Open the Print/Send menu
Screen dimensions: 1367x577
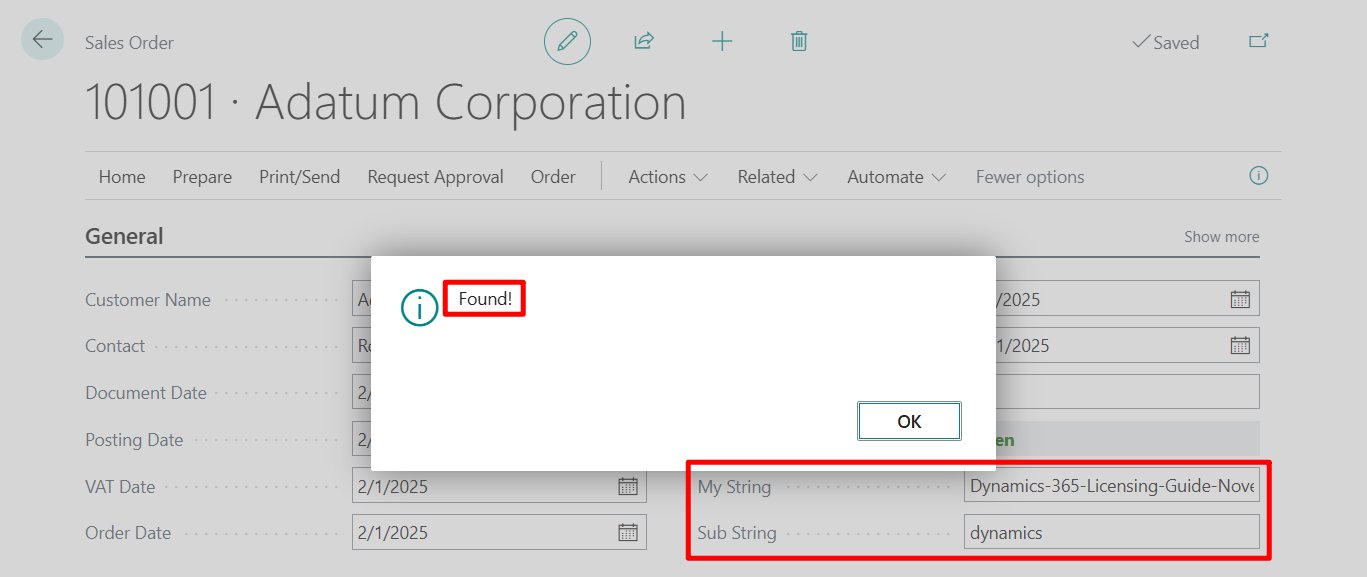(x=300, y=177)
